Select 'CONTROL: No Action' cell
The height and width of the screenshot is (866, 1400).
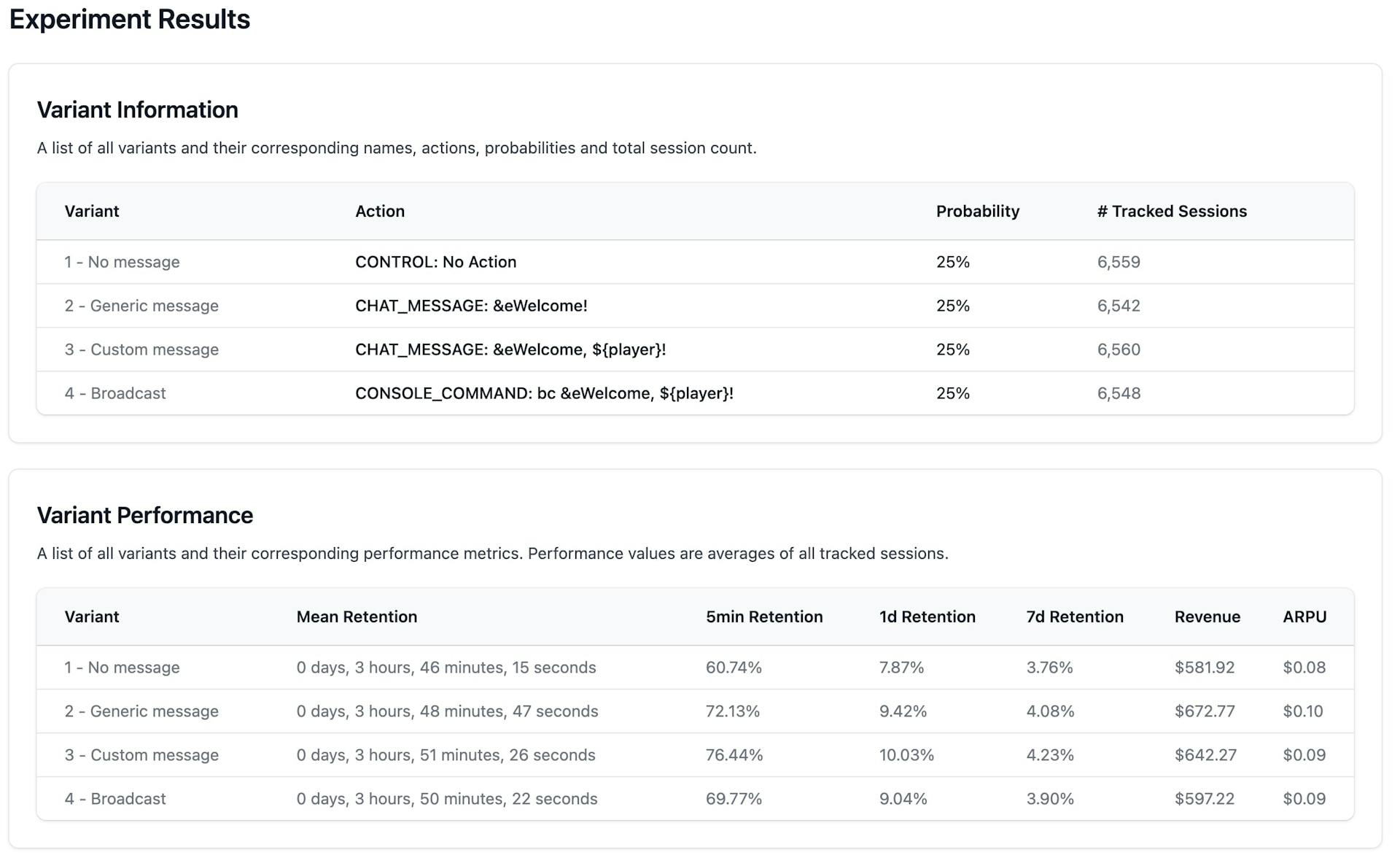(435, 262)
